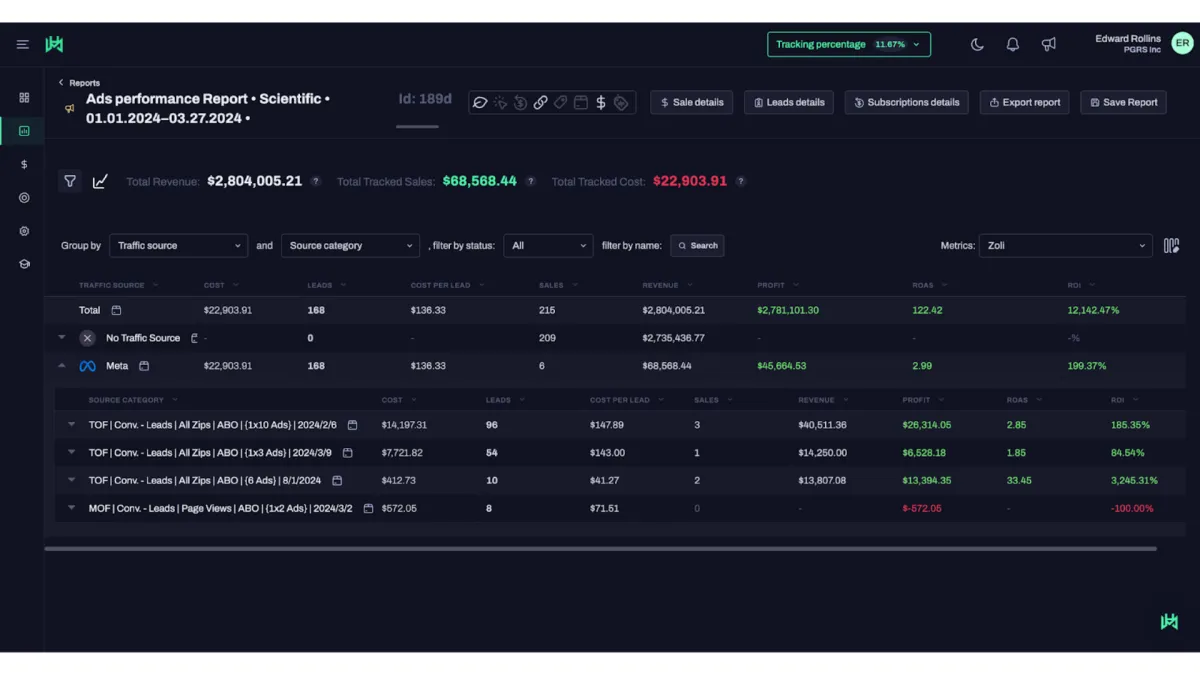This screenshot has height=675, width=1200.
Task: Open the dollar sign sidebar section
Action: pyautogui.click(x=24, y=164)
